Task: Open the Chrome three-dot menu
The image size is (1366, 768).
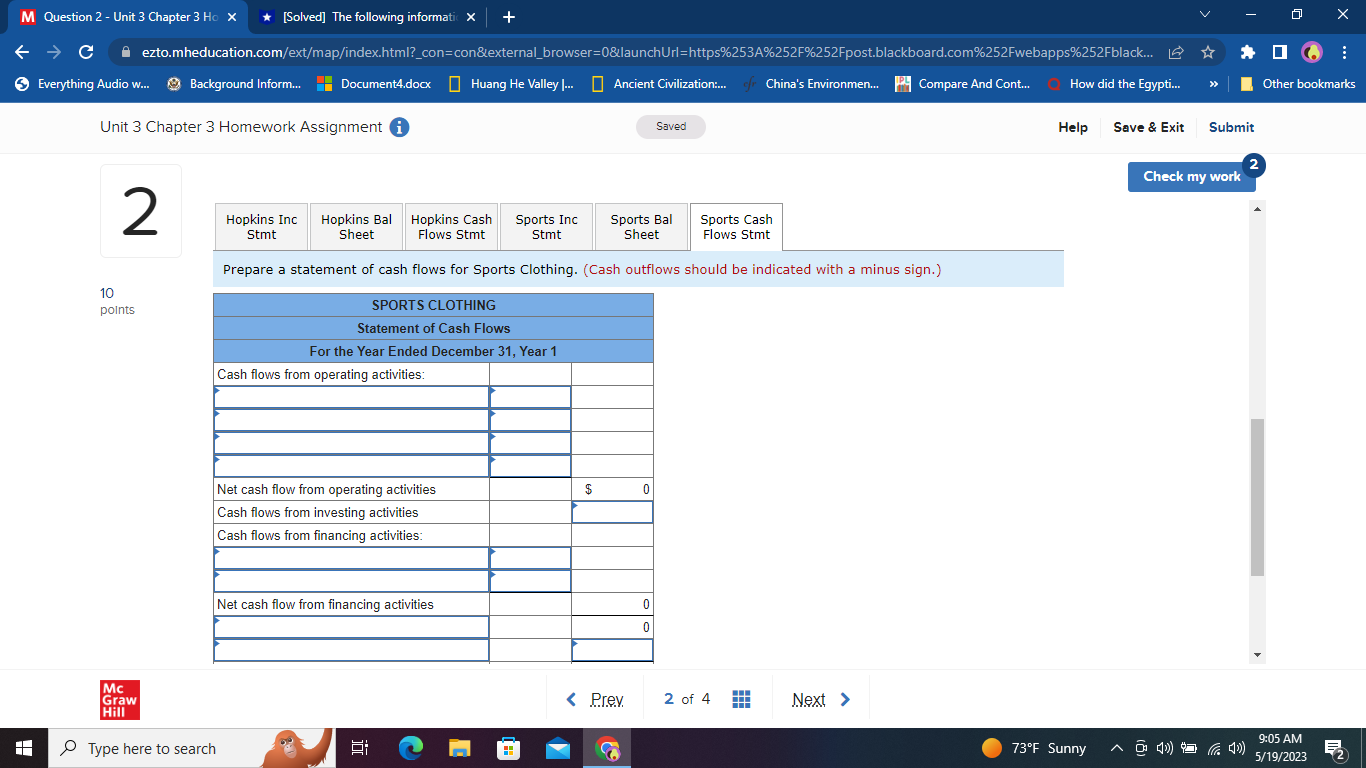Action: (1343, 51)
